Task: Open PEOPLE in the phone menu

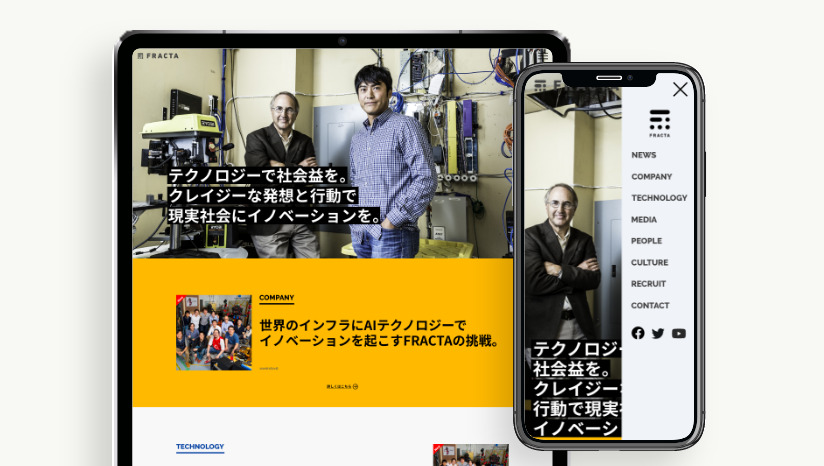Action: click(646, 241)
